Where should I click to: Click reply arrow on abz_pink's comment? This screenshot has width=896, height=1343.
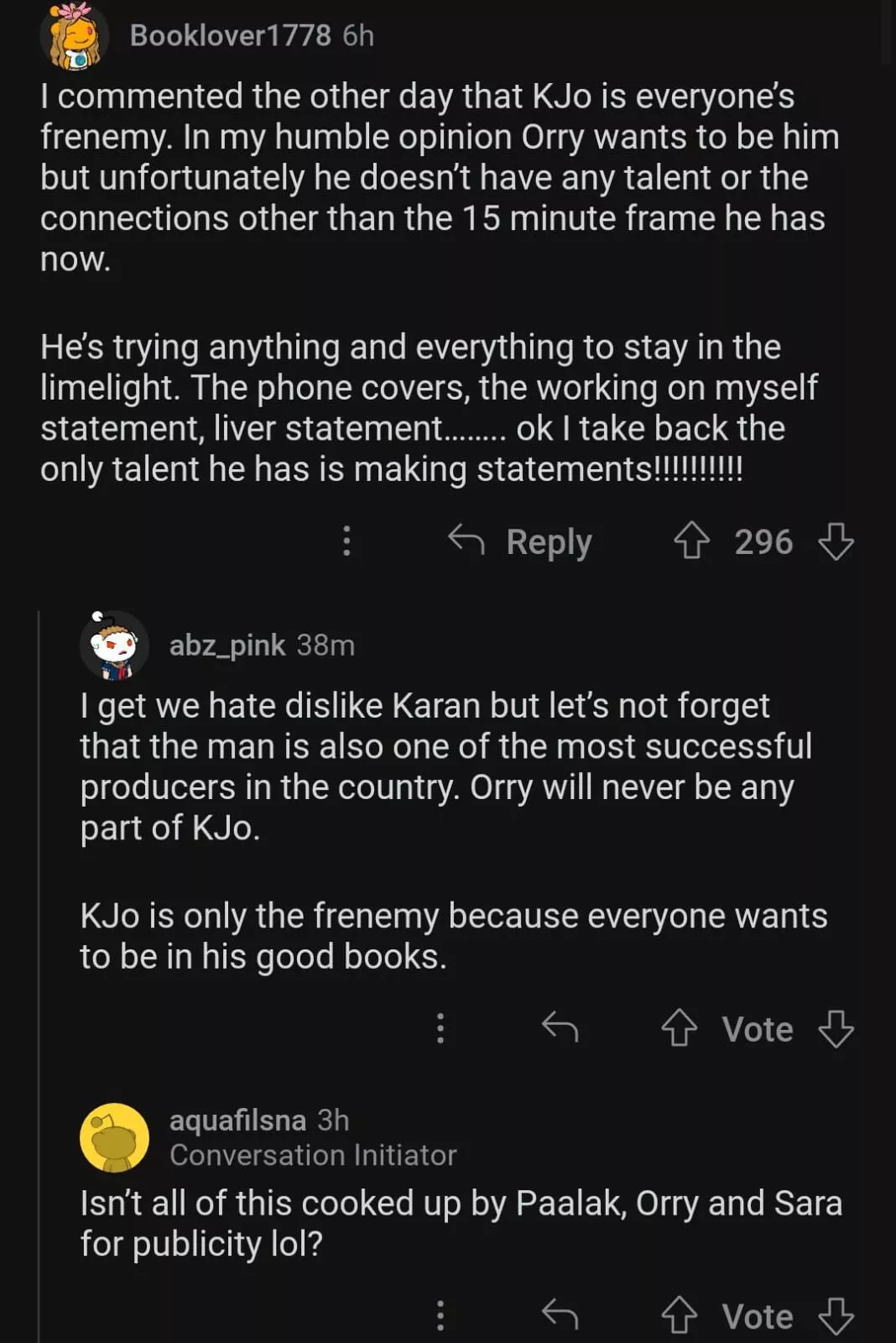[560, 1027]
